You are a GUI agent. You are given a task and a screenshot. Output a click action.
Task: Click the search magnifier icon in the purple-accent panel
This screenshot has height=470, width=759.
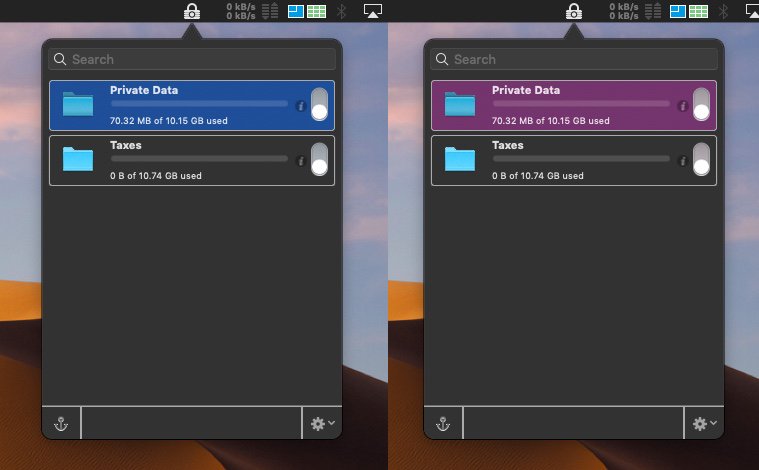click(442, 59)
